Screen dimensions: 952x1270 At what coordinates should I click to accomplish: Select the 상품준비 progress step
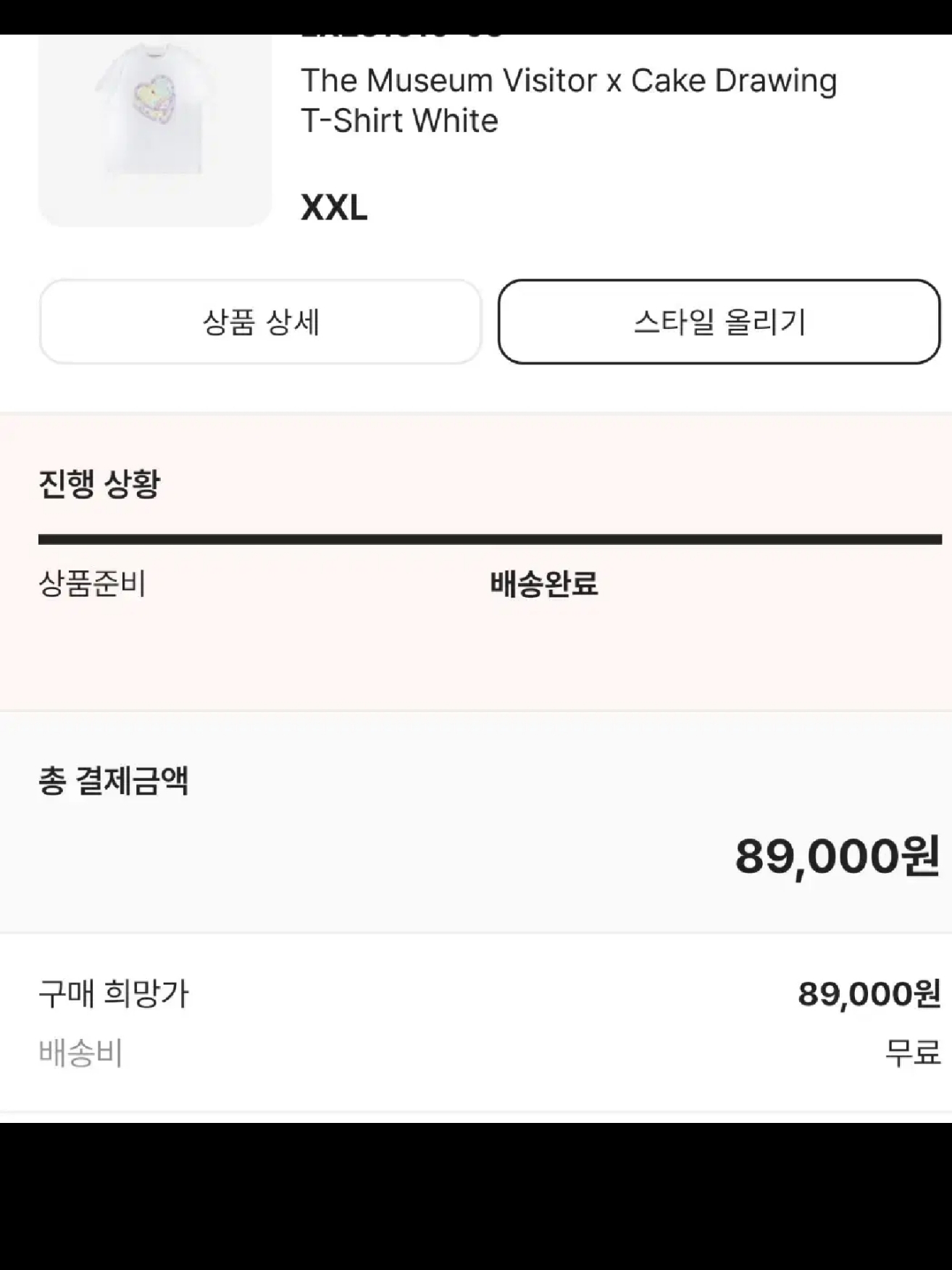click(92, 583)
